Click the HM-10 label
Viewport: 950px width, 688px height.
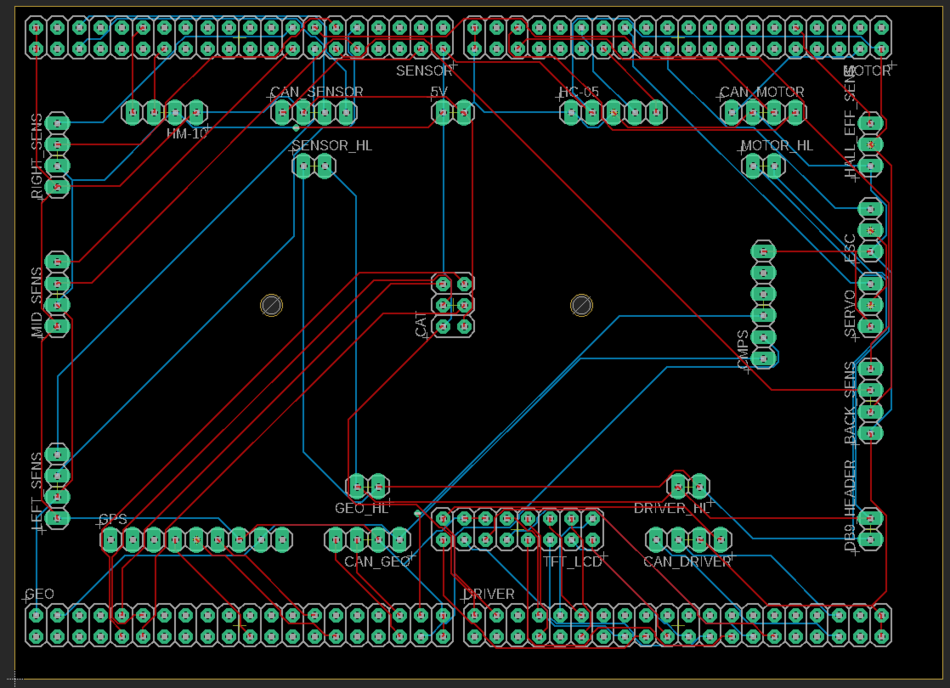point(186,133)
